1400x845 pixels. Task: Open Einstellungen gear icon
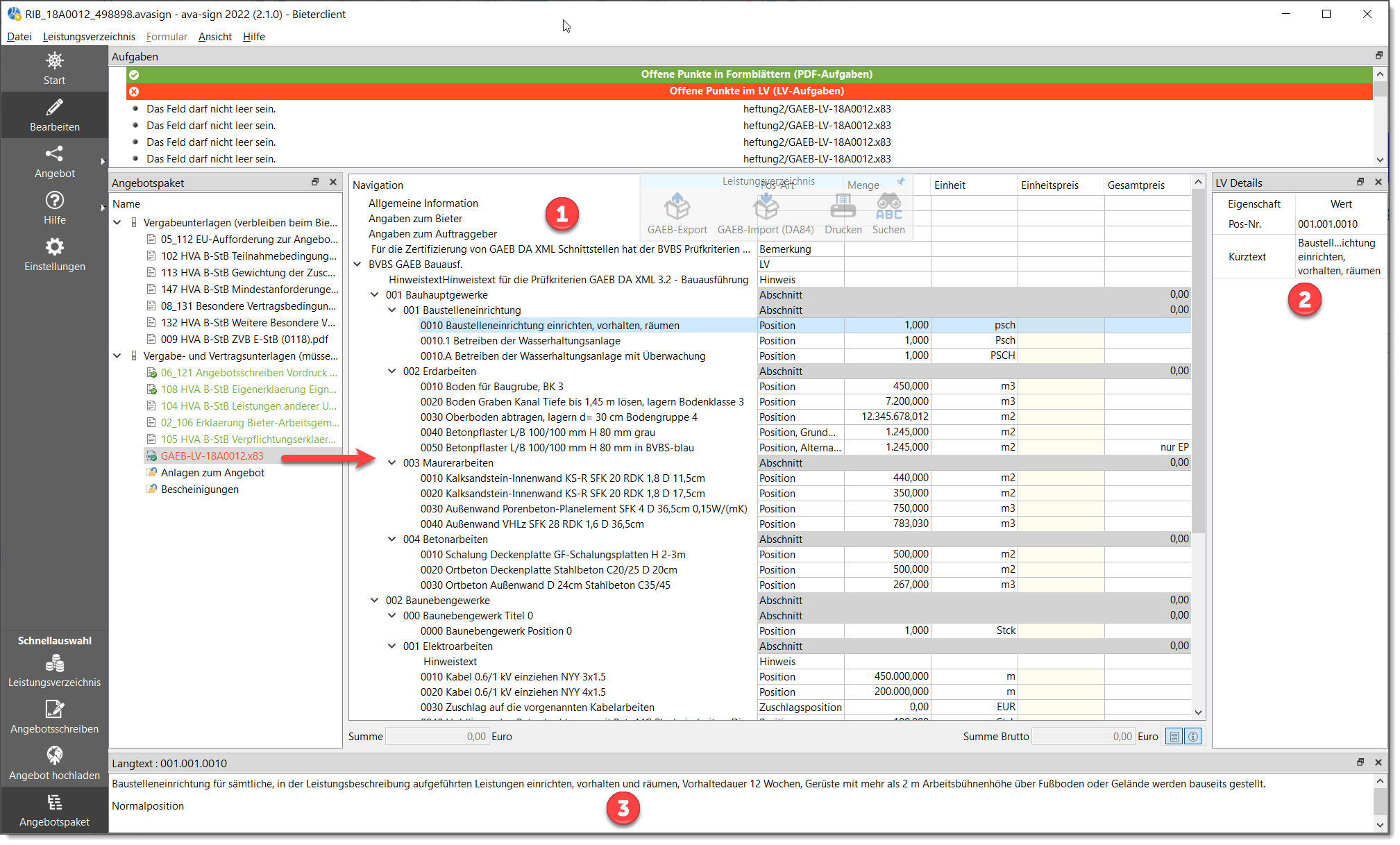(x=54, y=246)
